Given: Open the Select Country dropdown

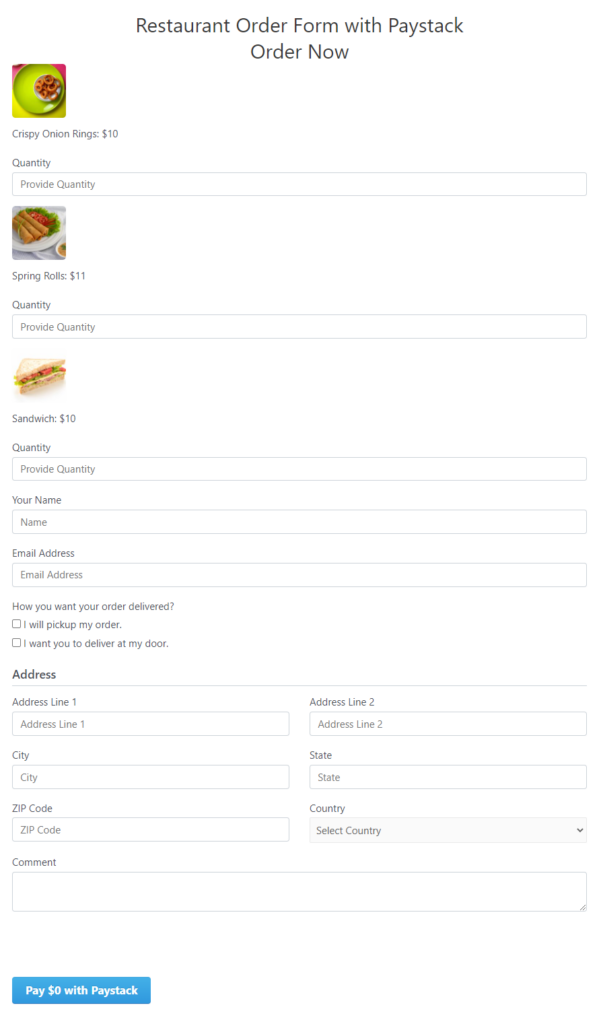Looking at the screenshot, I should pos(448,830).
